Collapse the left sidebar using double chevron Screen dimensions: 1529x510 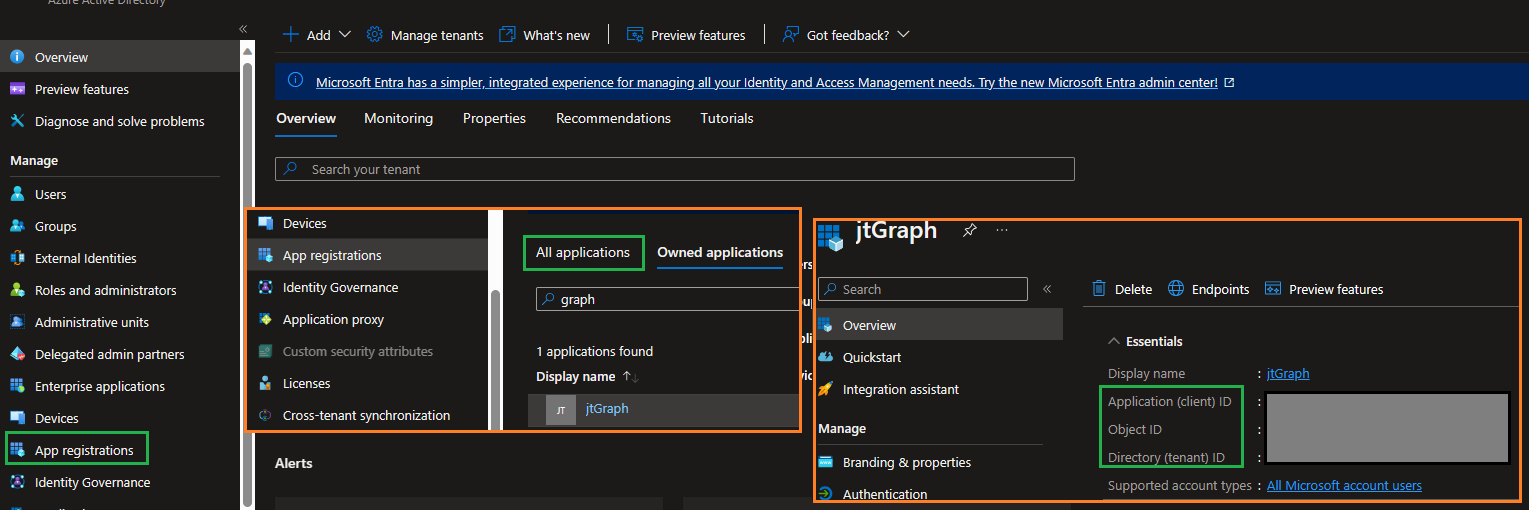tap(243, 29)
